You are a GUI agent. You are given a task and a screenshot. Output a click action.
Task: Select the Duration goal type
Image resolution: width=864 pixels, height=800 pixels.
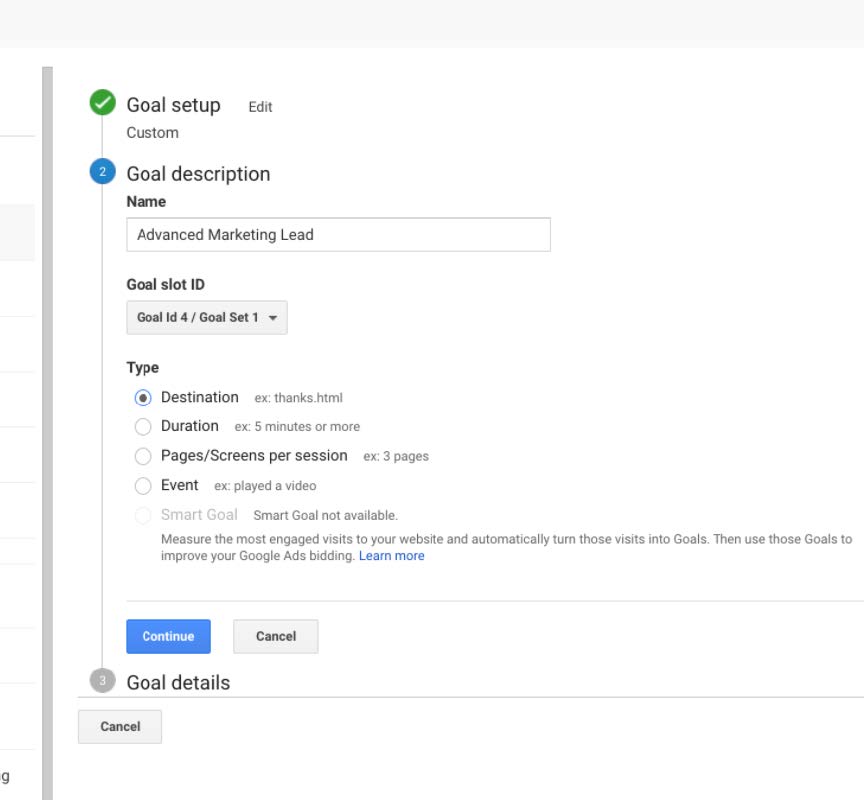click(x=143, y=426)
